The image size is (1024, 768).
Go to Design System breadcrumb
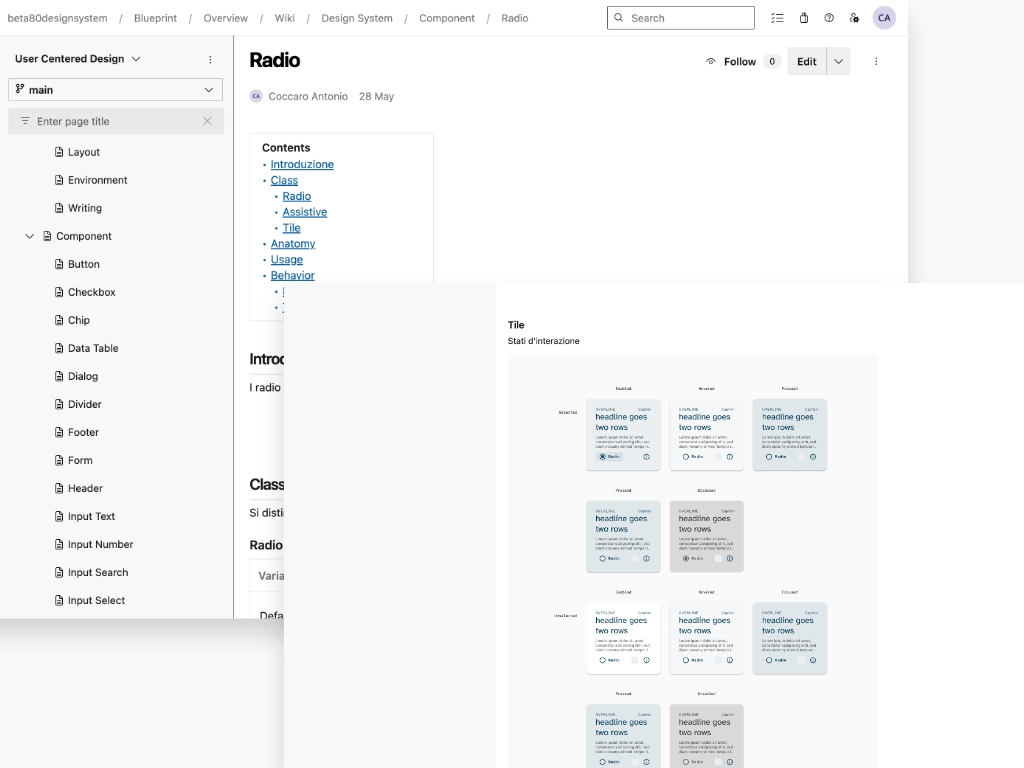tap(357, 18)
